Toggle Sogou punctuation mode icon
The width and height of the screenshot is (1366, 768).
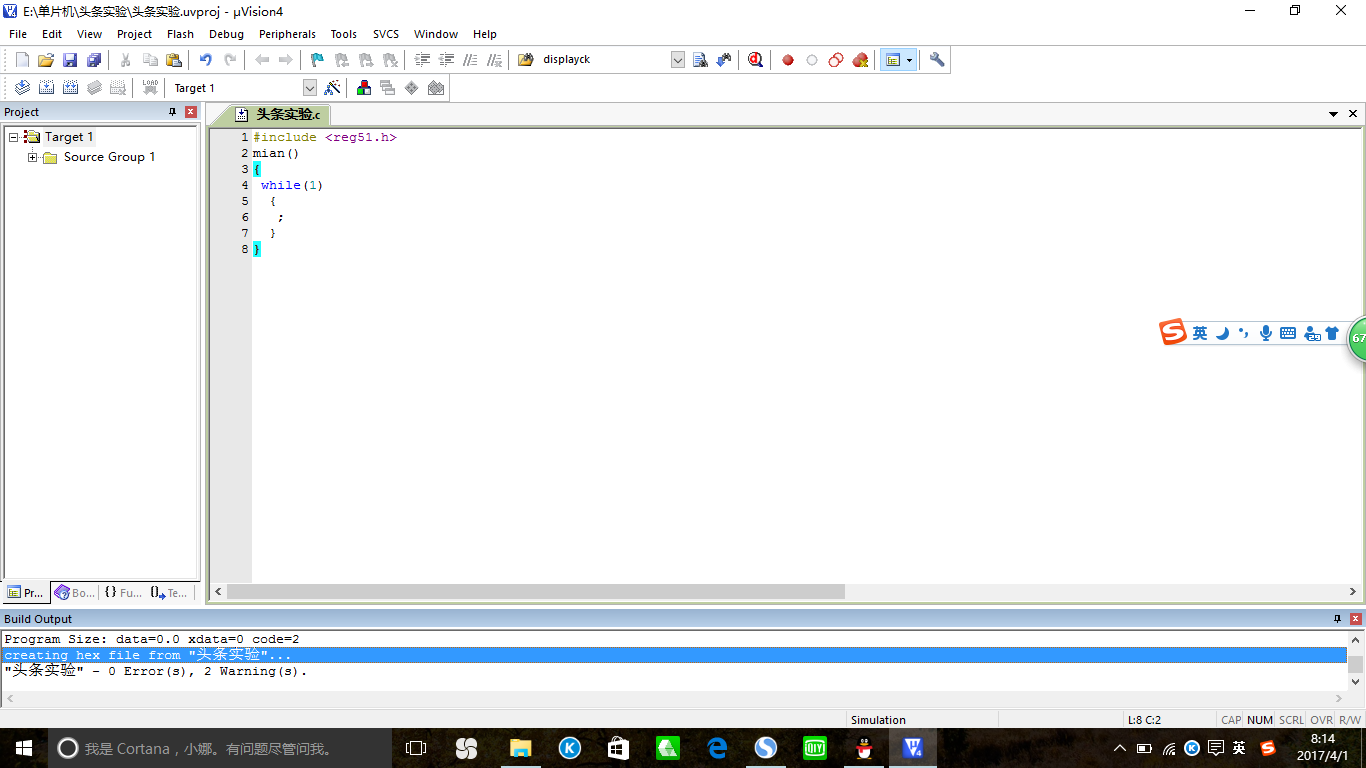(1244, 333)
